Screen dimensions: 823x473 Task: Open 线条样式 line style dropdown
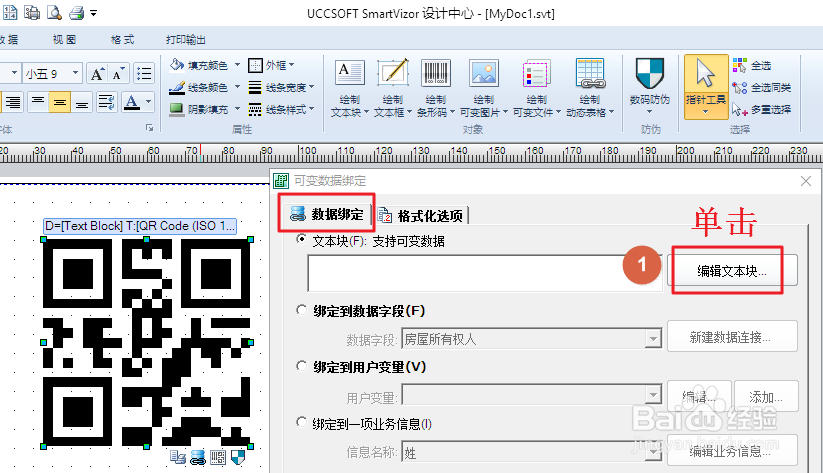point(281,109)
